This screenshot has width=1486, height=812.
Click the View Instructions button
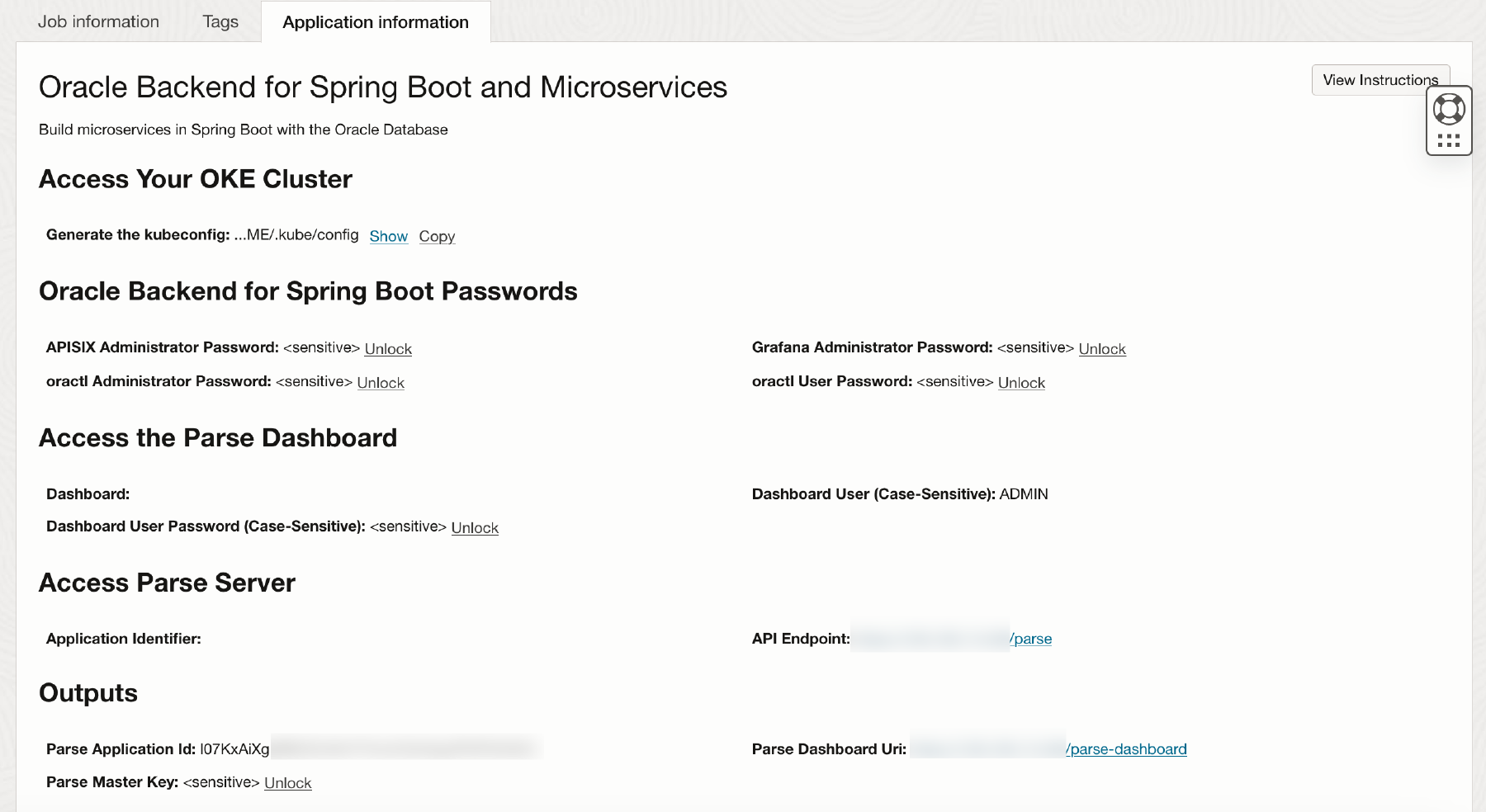point(1380,79)
